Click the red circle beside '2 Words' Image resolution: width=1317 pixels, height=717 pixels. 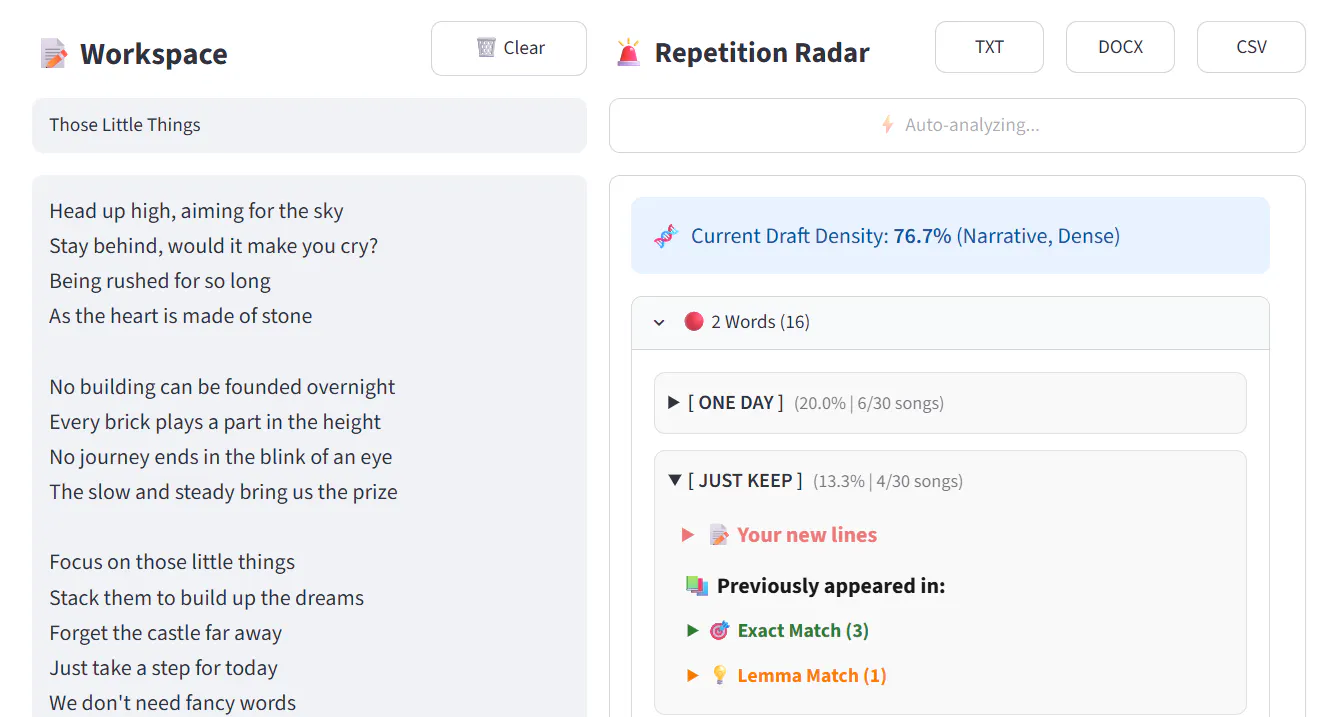point(693,321)
